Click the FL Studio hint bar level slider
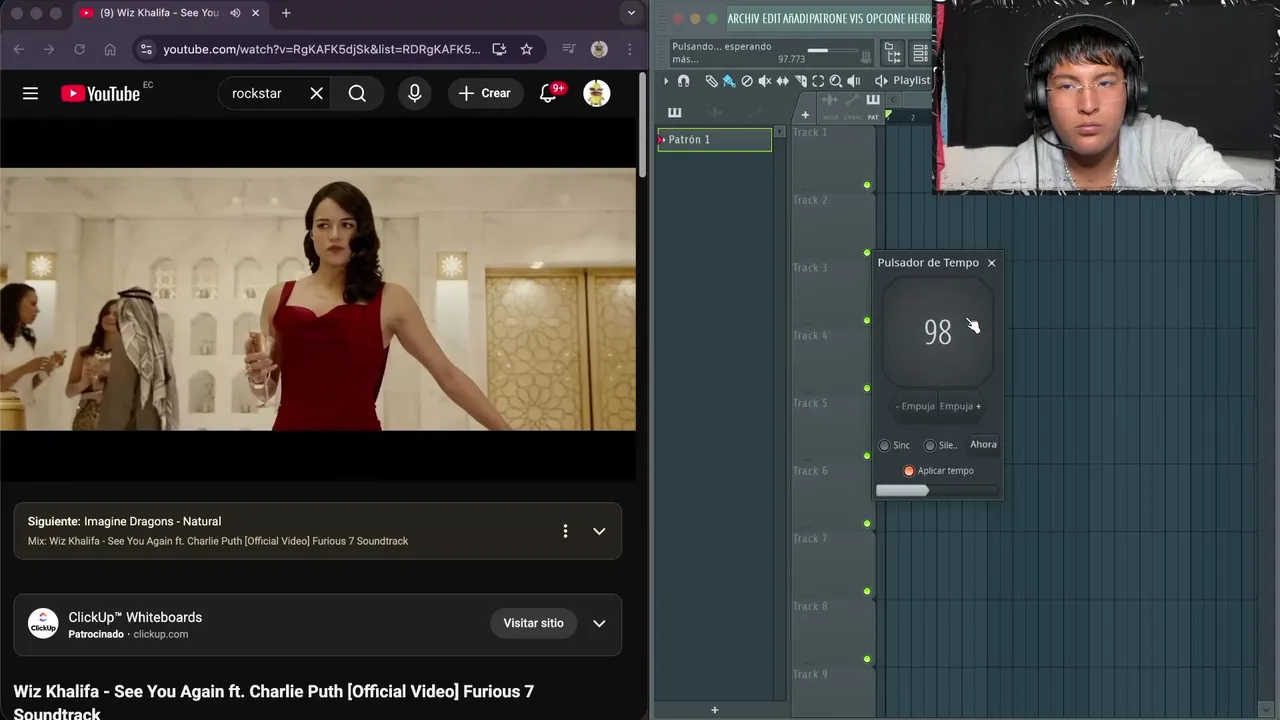 coord(831,50)
